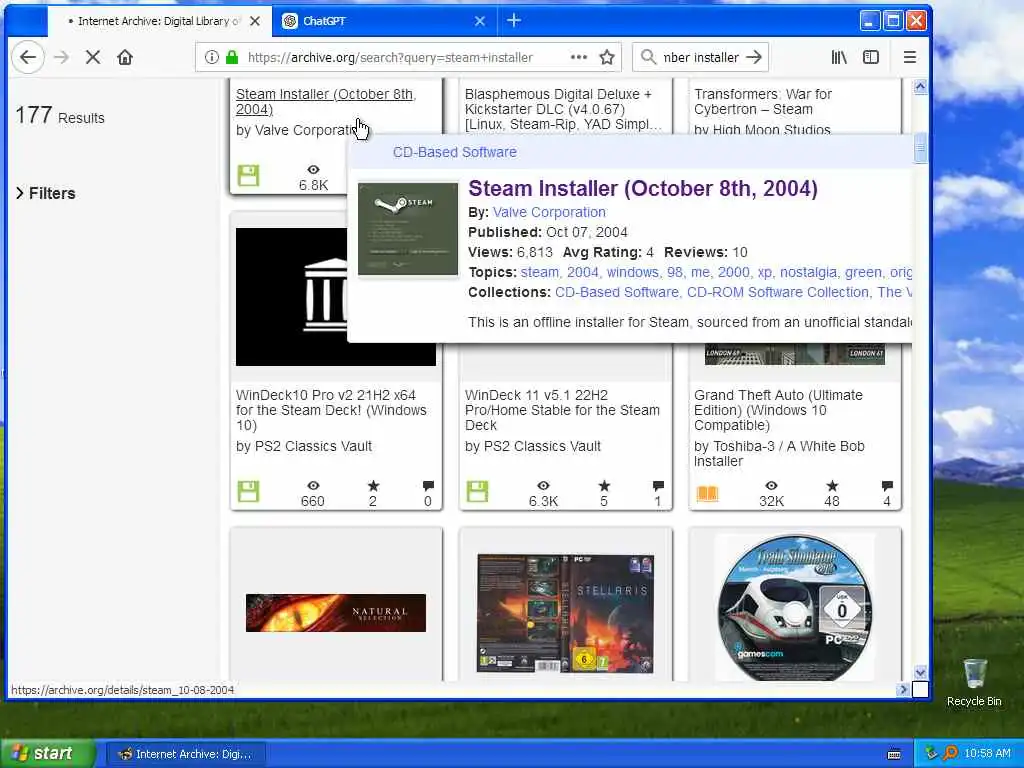Viewport: 1024px width, 768px height.
Task: Expand the Filters section
Action: tap(45, 193)
